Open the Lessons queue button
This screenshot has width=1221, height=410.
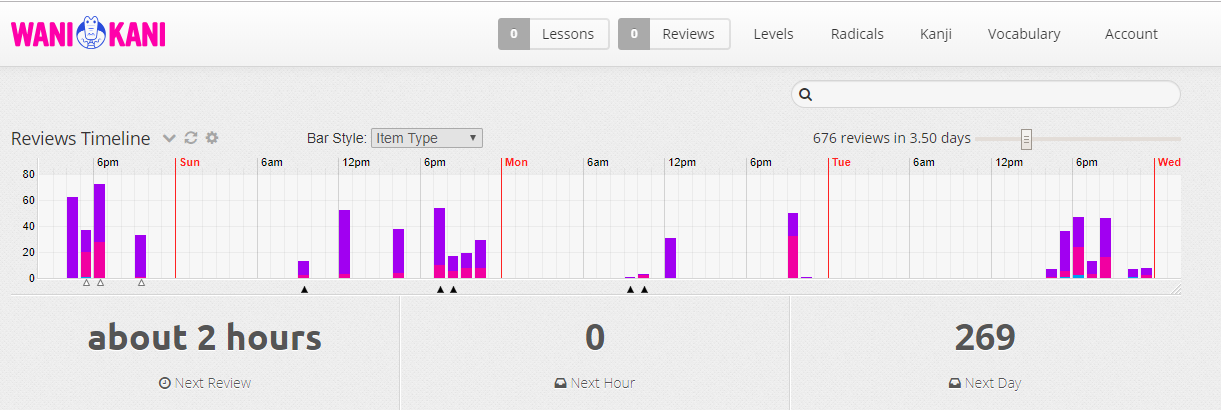tap(553, 34)
